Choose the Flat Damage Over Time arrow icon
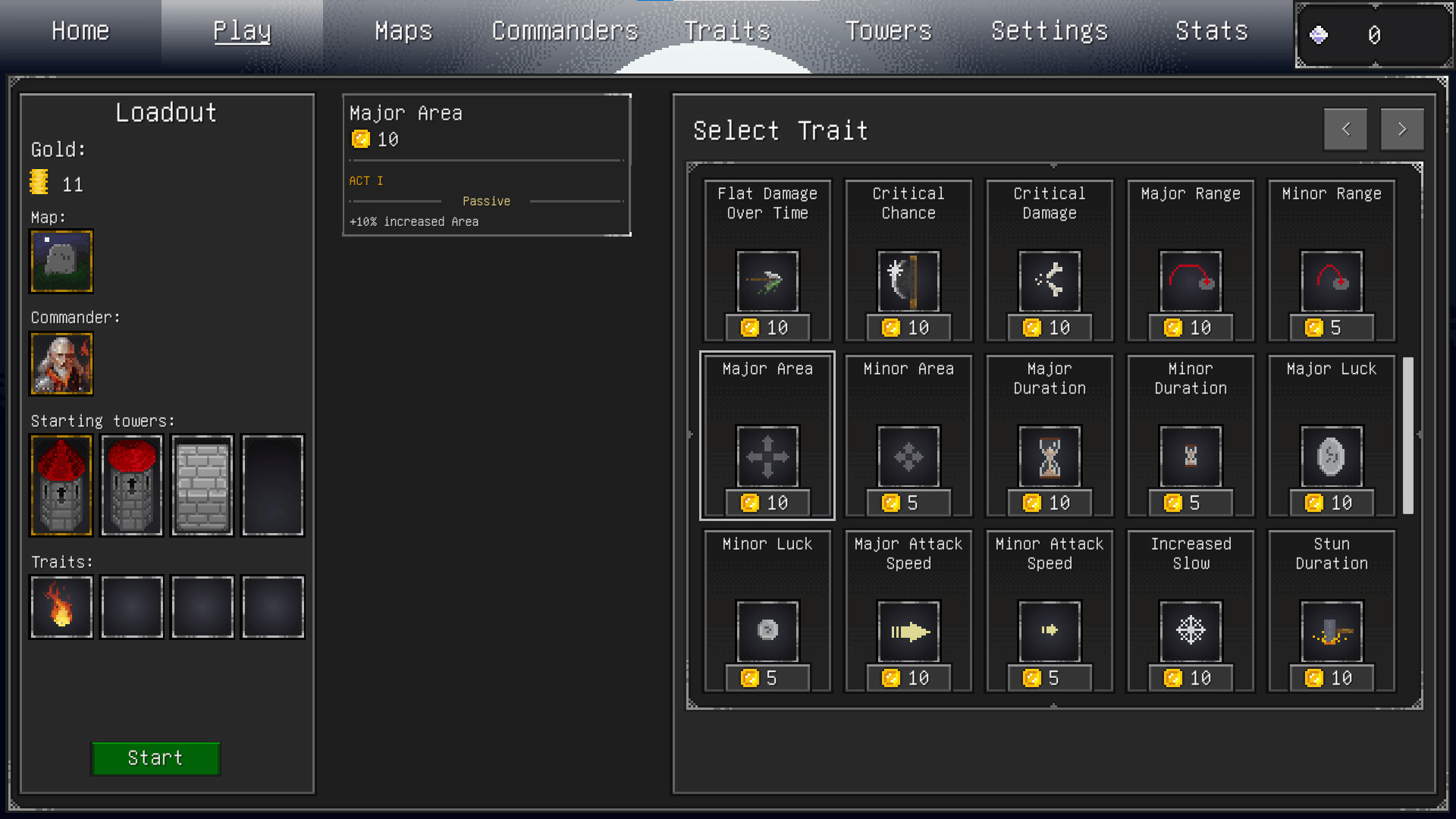Image resolution: width=1456 pixels, height=819 pixels. [767, 281]
